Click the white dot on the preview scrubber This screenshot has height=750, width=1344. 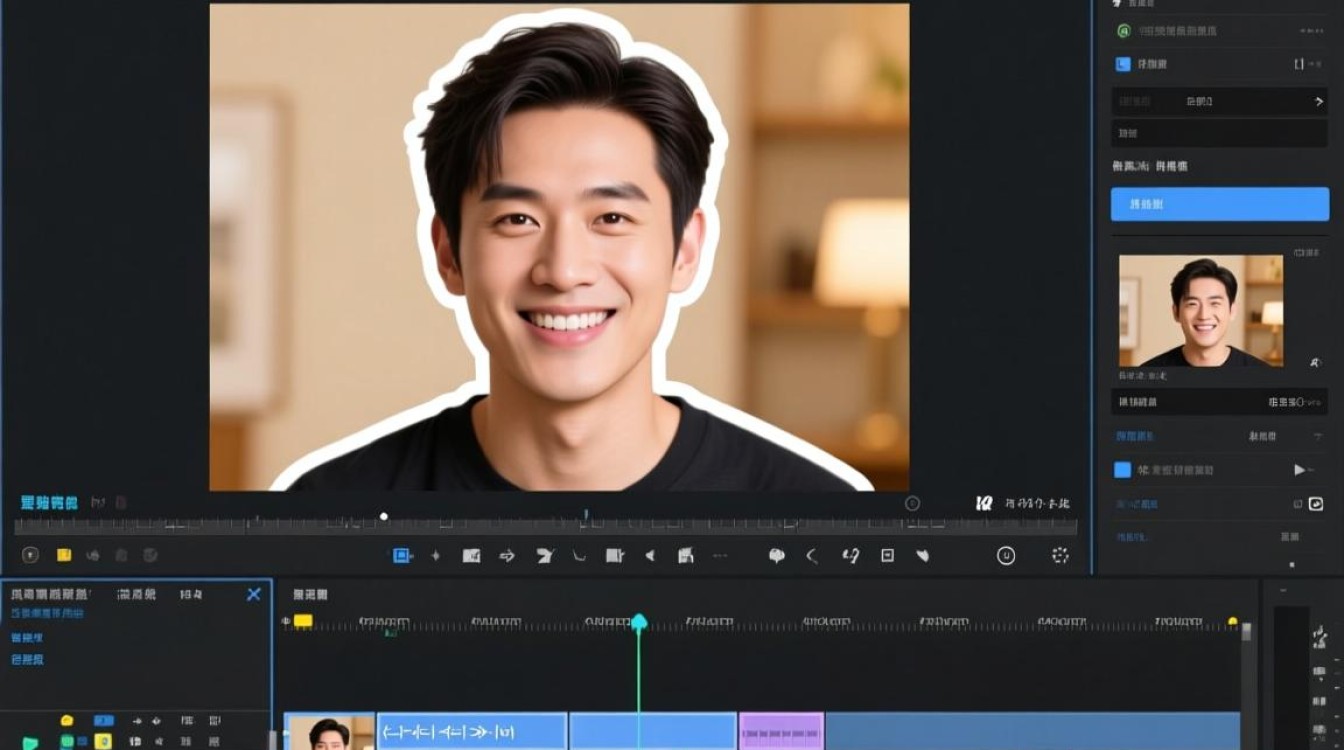point(384,517)
